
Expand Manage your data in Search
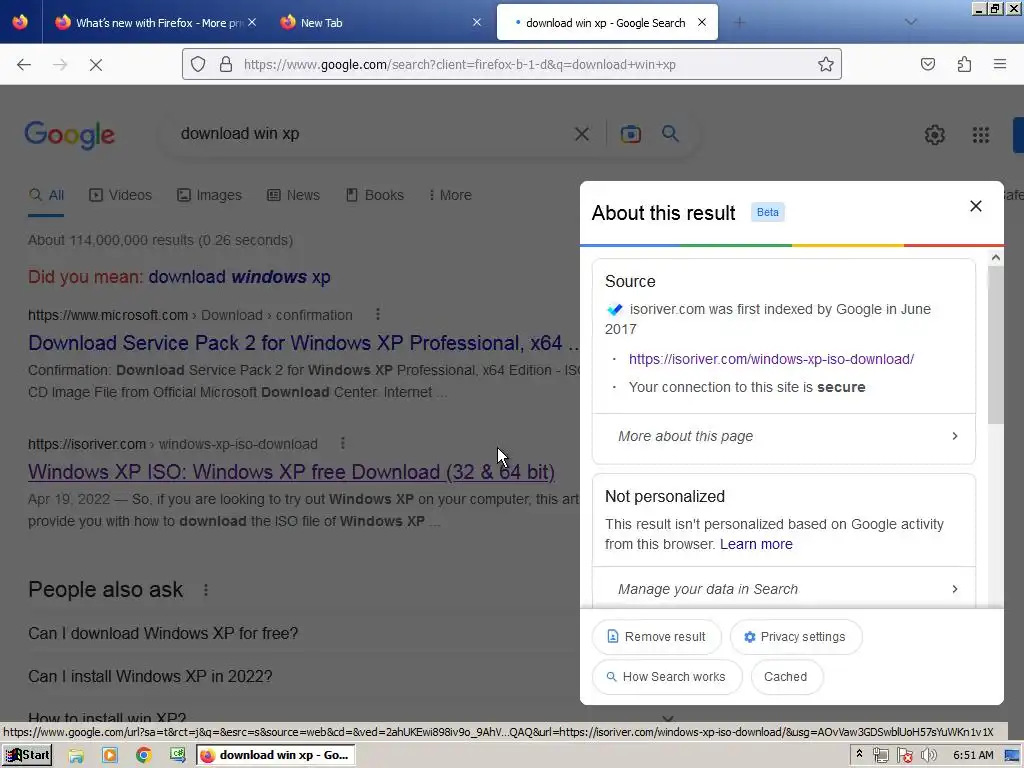pos(784,589)
